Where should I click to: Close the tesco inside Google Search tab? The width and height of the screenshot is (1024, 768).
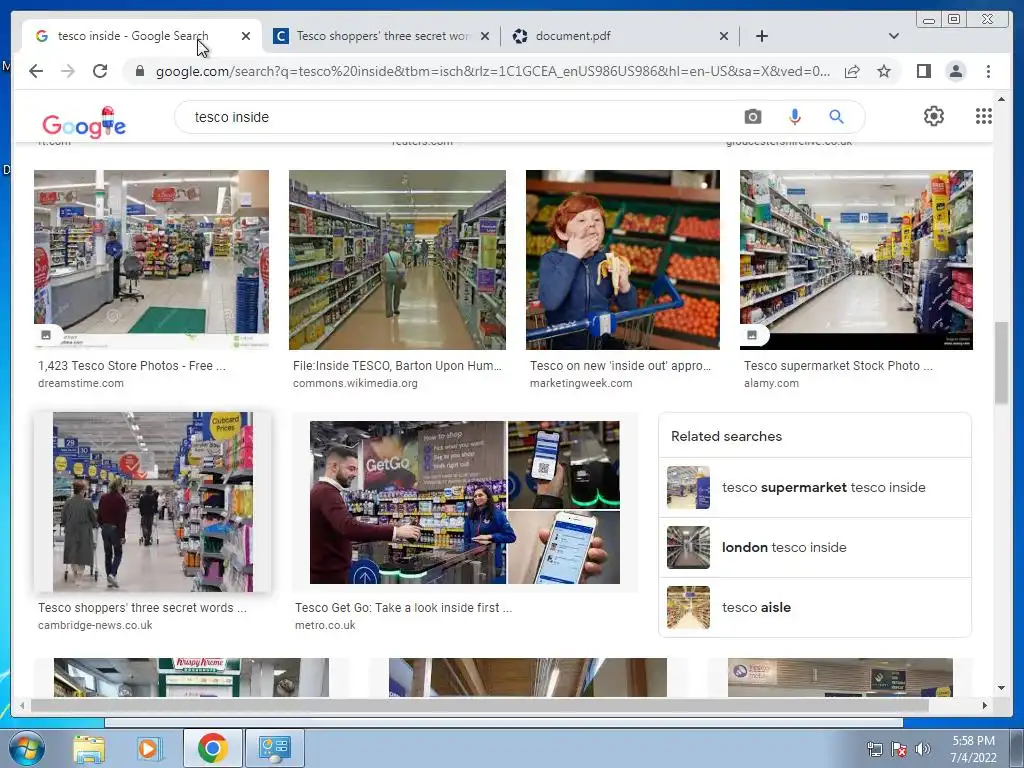click(246, 36)
